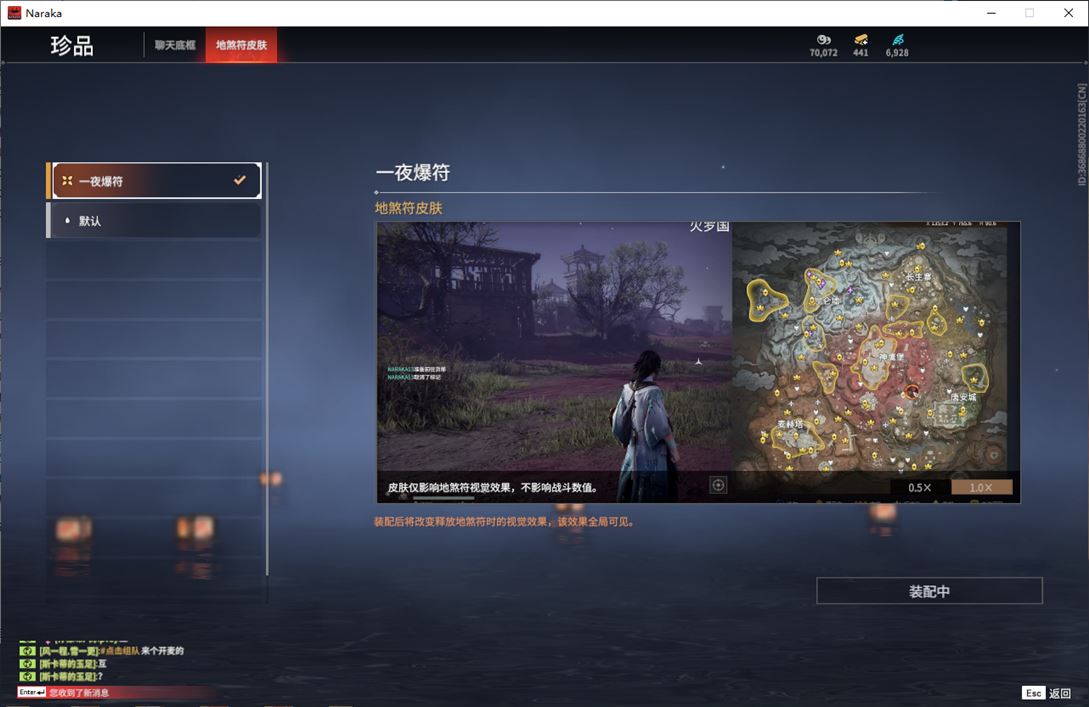Click the 6,928 currency amount
The height and width of the screenshot is (707, 1089).
(x=897, y=53)
